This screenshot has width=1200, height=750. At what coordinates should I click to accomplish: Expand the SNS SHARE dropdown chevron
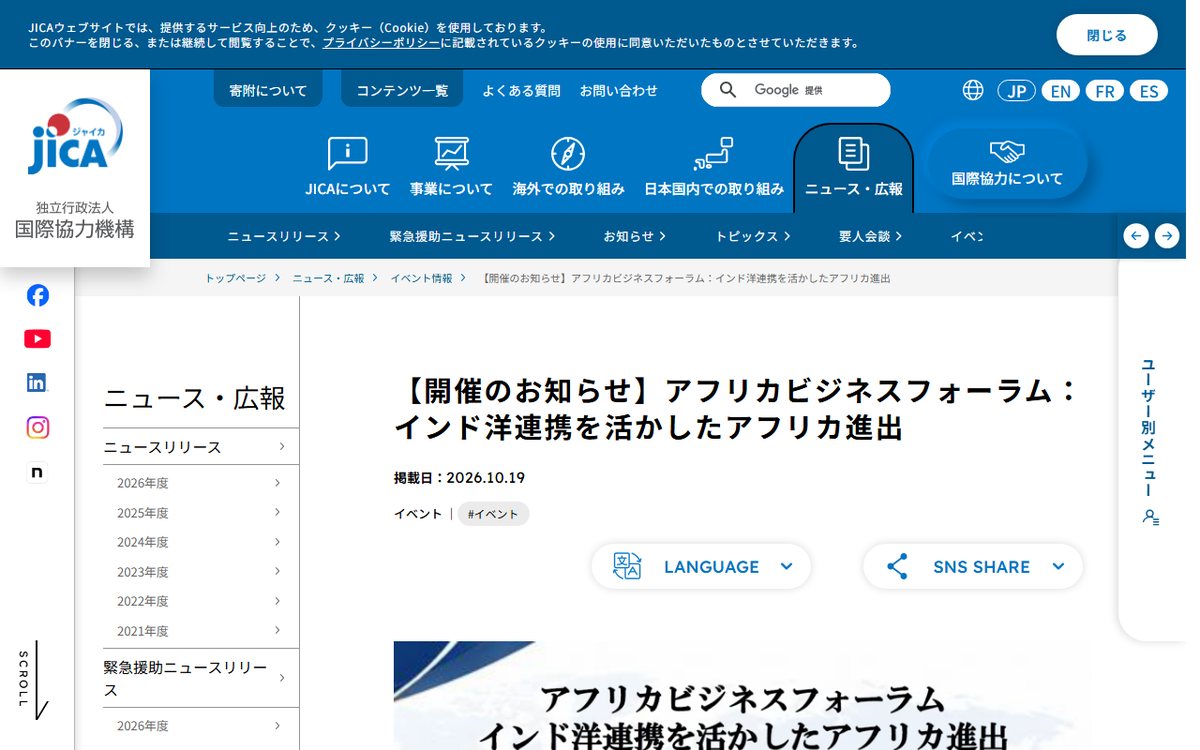click(x=1058, y=567)
